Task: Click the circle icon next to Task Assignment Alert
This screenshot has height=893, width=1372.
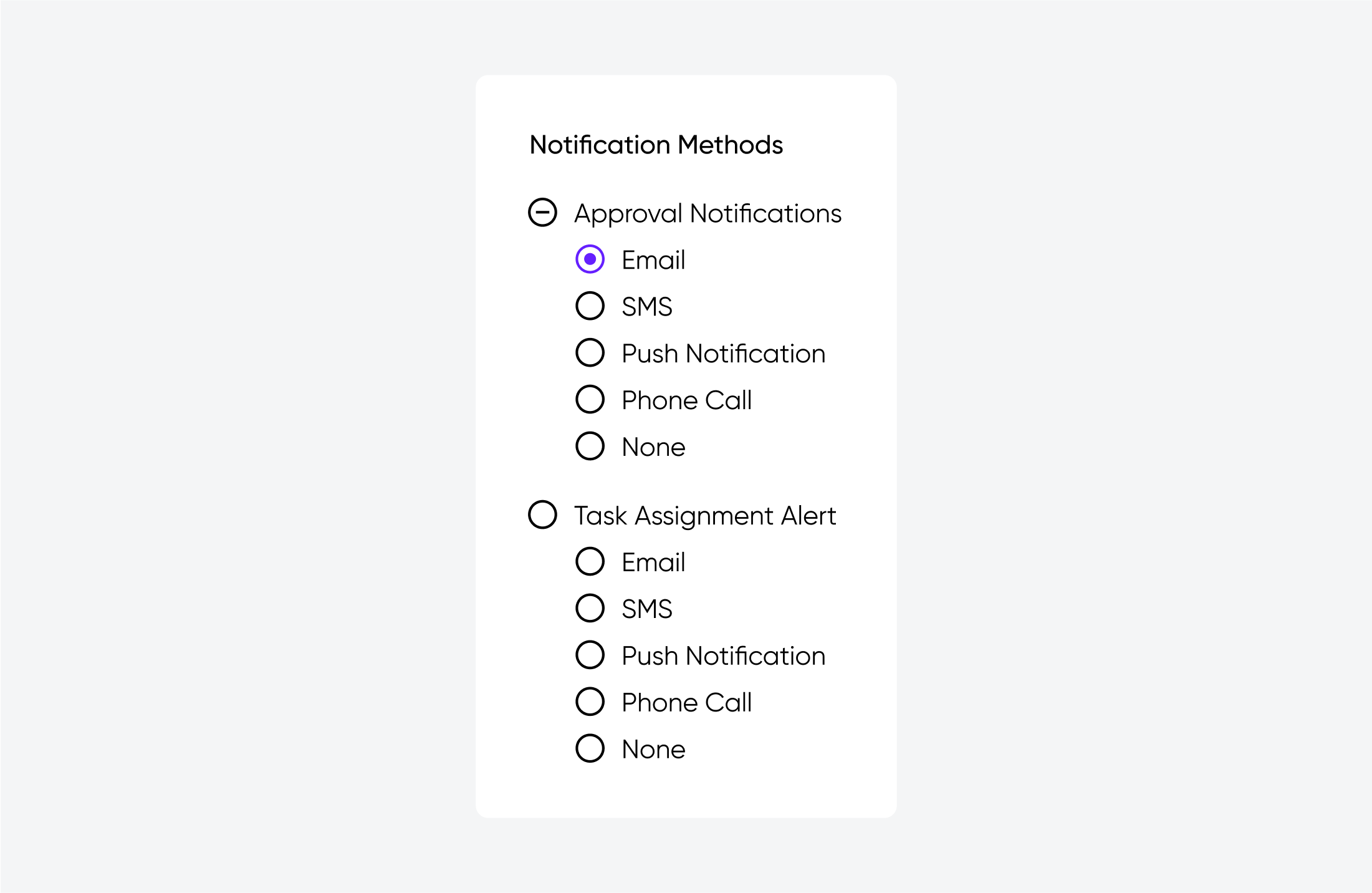Action: (x=542, y=515)
